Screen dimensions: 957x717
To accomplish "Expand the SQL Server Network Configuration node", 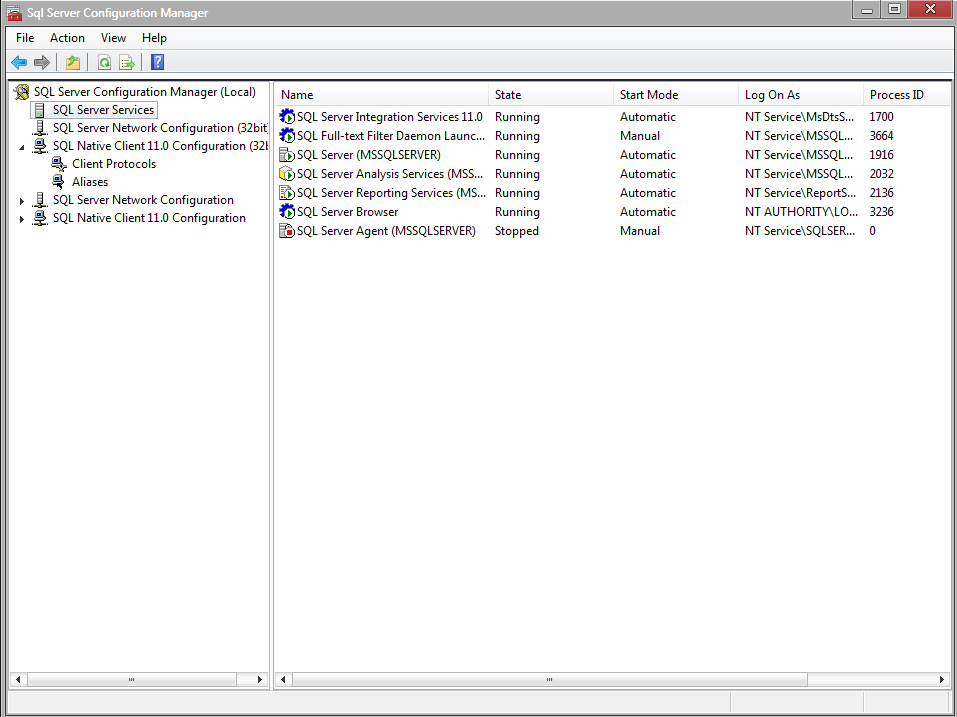I will tap(22, 201).
